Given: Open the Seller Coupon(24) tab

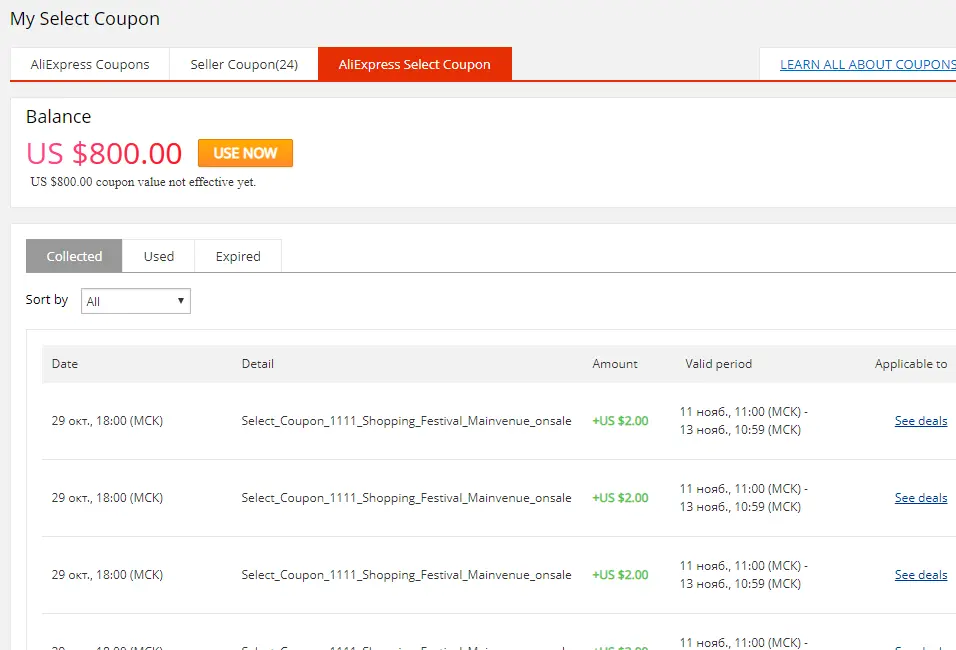Looking at the screenshot, I should point(244,64).
